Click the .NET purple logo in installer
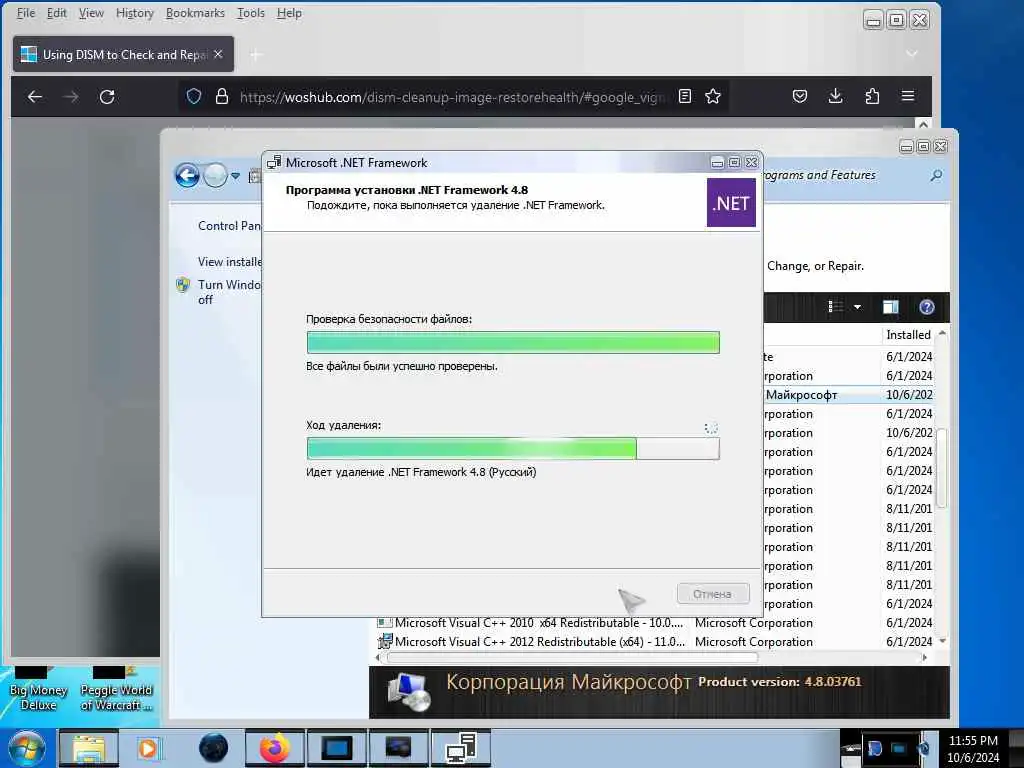The height and width of the screenshot is (768, 1024). pyautogui.click(x=731, y=203)
